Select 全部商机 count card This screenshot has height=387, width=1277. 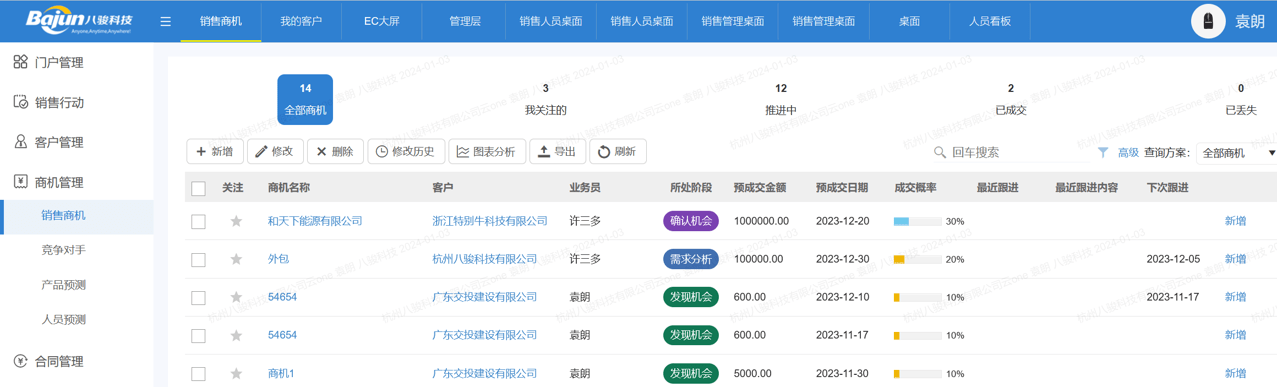[x=305, y=99]
